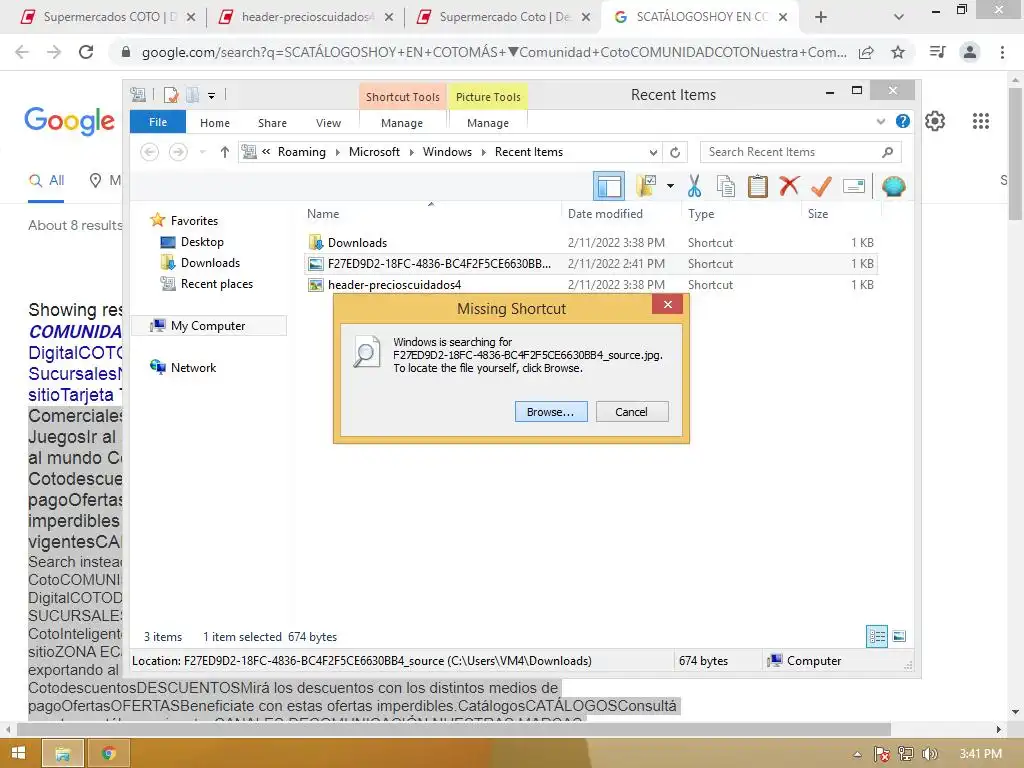The image size is (1024, 768).
Task: Click Chrome reload page button
Action: point(86,52)
